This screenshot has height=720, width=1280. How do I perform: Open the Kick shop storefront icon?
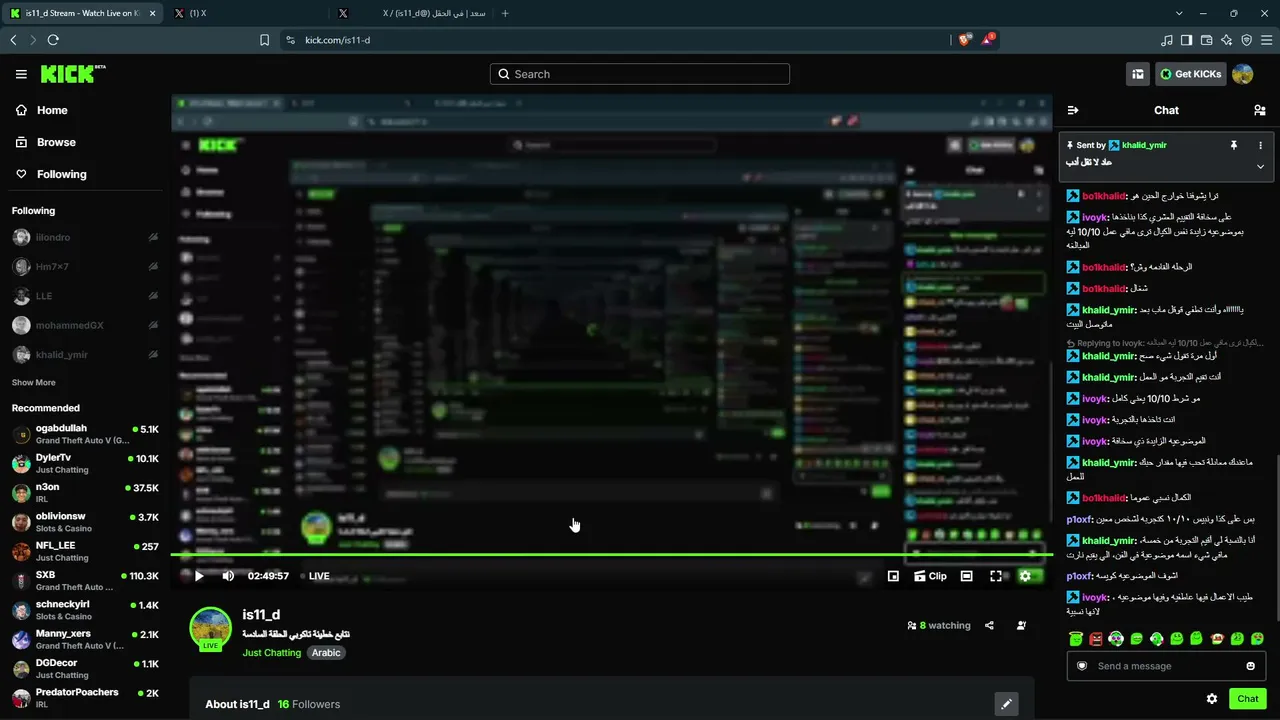coord(1138,74)
